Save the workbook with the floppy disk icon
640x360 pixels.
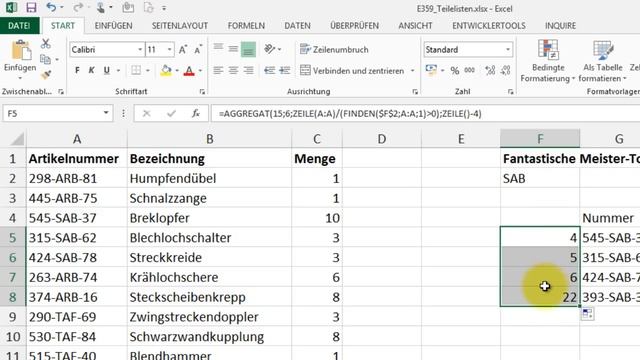[31, 7]
